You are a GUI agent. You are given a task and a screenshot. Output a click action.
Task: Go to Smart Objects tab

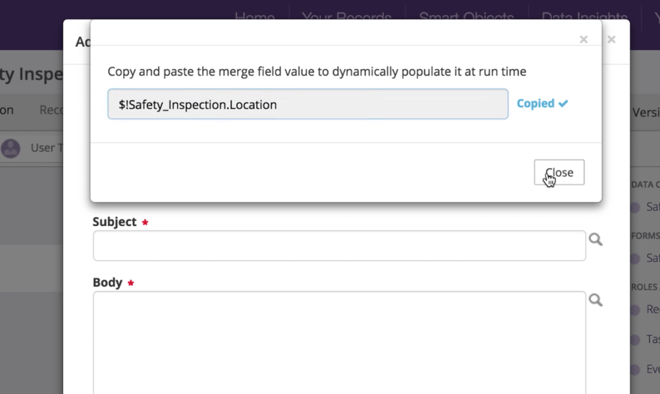point(466,17)
